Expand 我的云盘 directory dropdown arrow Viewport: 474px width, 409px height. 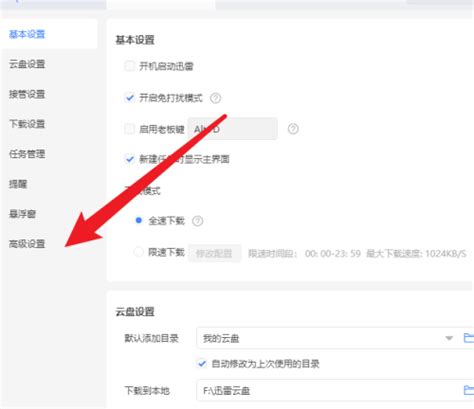(x=449, y=338)
